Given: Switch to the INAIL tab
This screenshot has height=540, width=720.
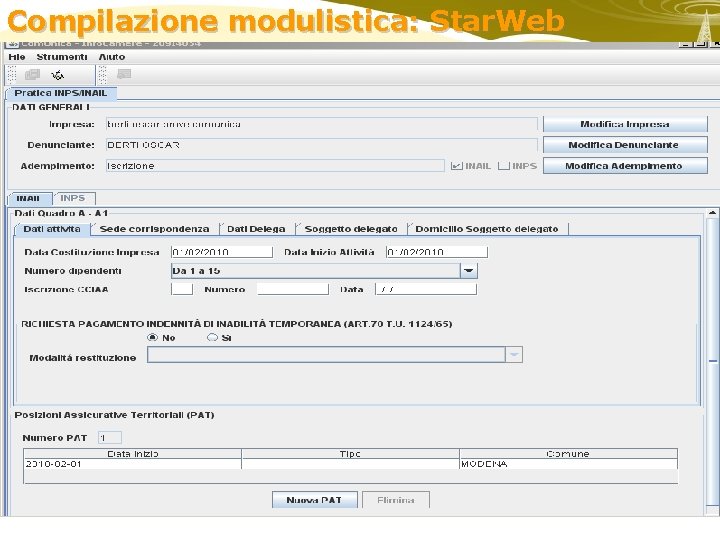Looking at the screenshot, I should [29, 198].
